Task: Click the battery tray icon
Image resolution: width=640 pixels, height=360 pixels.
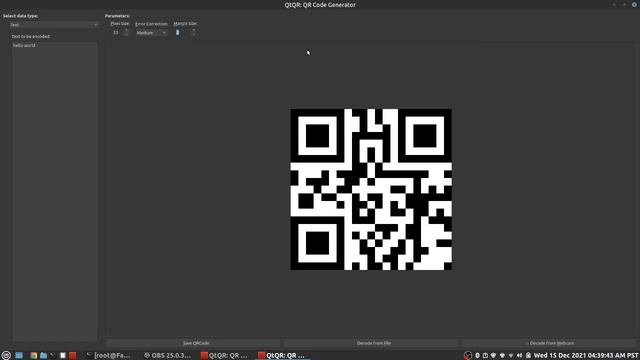Action: coord(528,356)
